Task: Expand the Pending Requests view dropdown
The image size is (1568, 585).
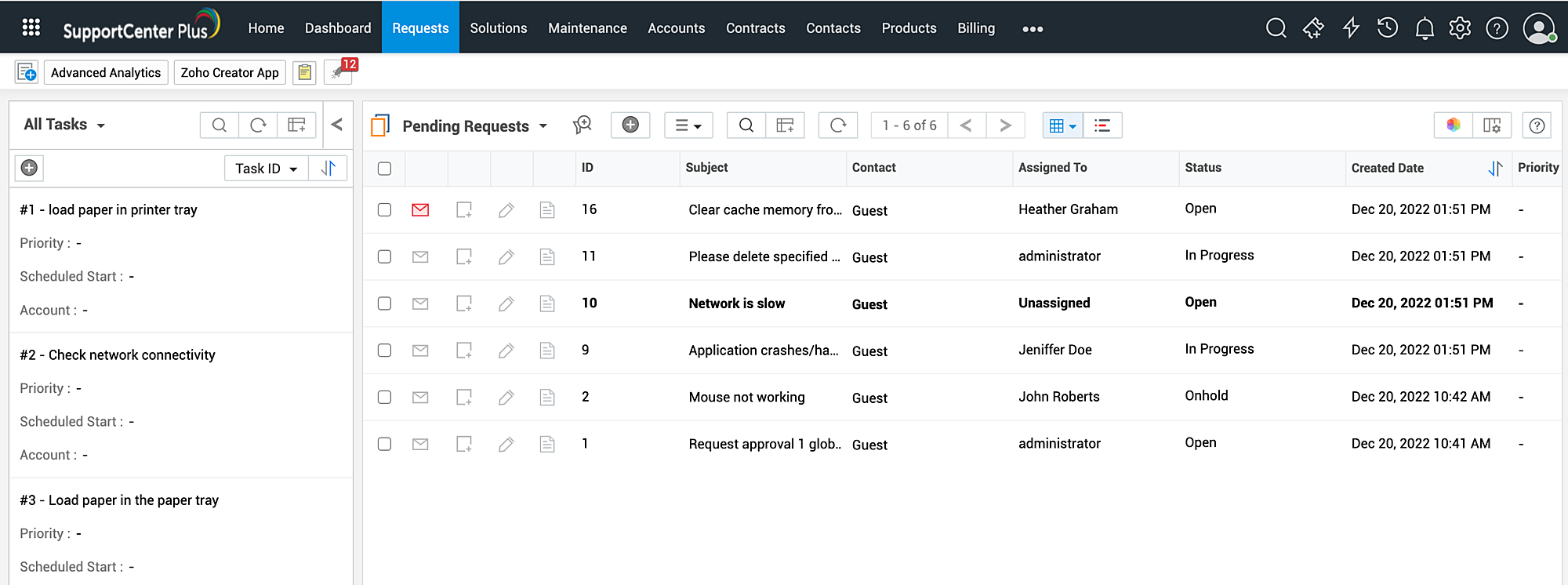Action: coord(543,126)
